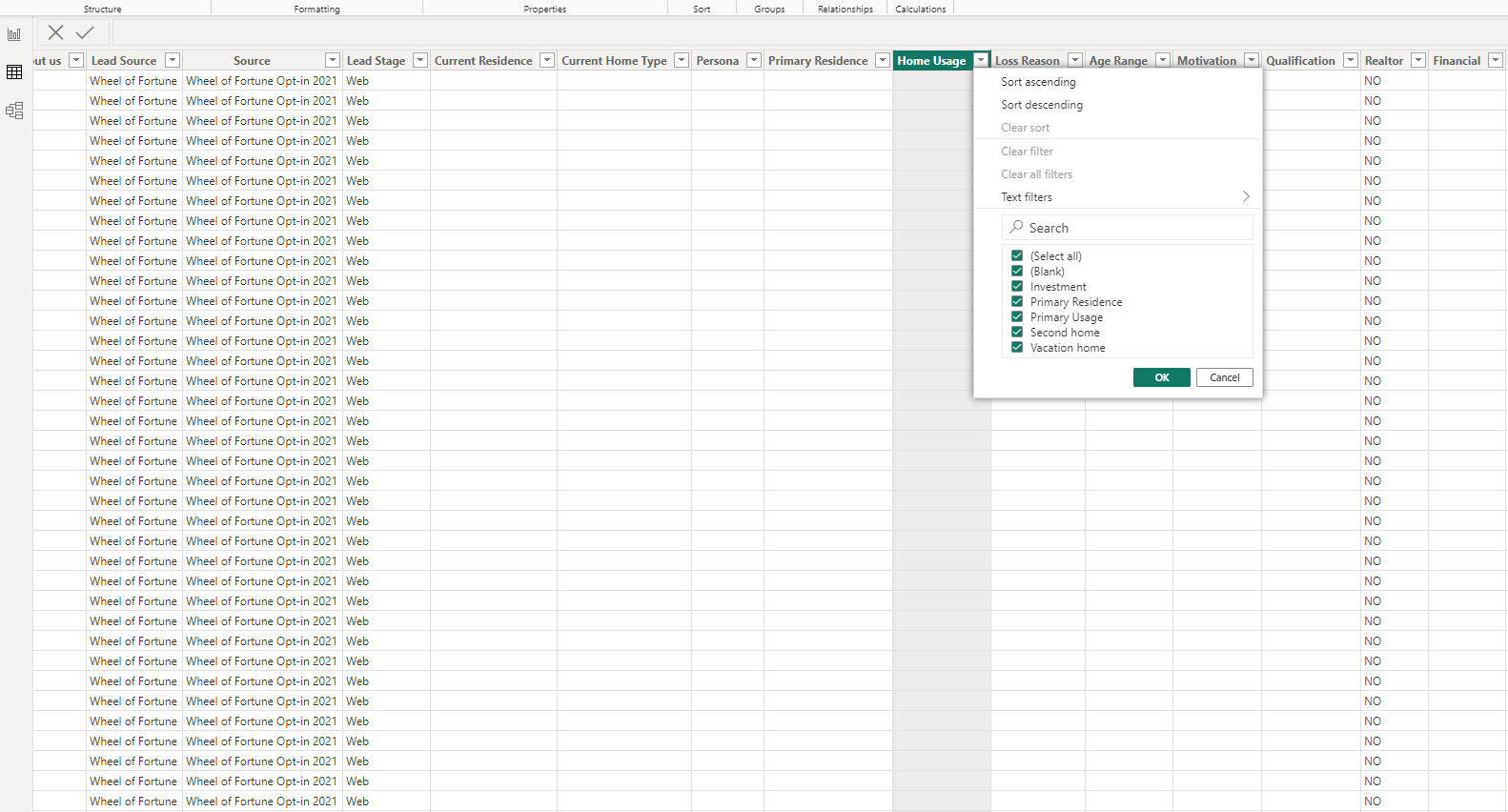Open Data view from left sidebar
The height and width of the screenshot is (812, 1508).
coord(14,72)
